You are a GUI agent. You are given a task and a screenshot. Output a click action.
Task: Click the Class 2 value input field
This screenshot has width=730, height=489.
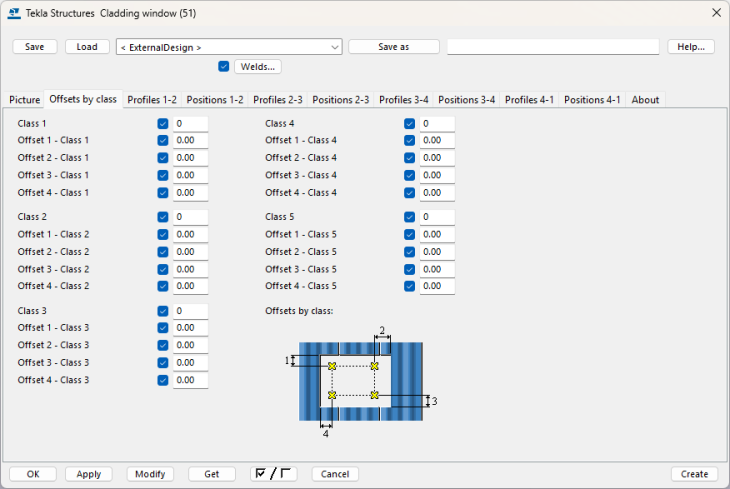pyautogui.click(x=190, y=217)
